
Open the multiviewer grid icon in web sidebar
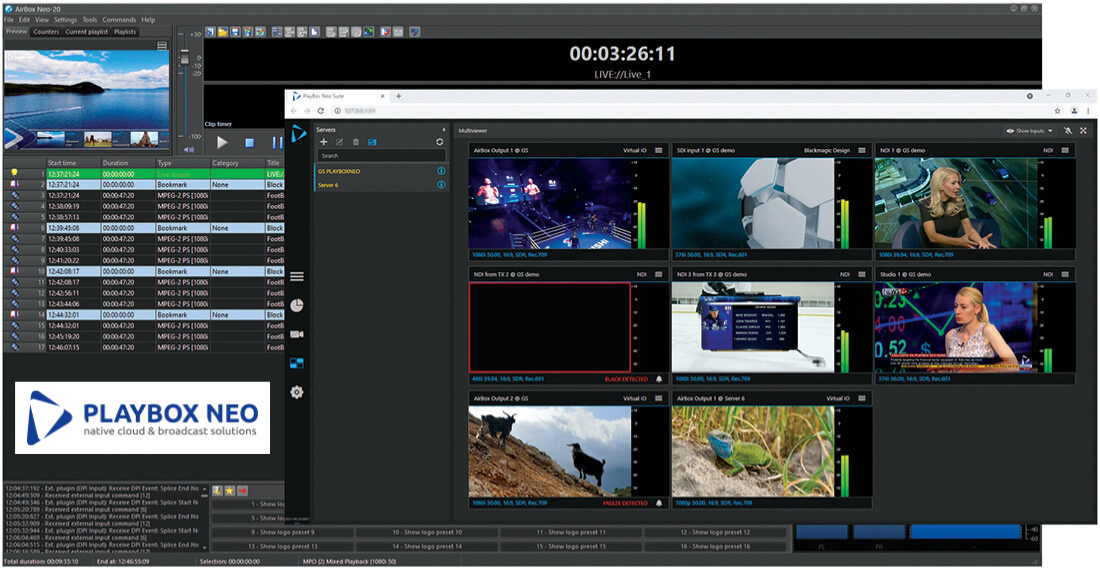click(297, 363)
